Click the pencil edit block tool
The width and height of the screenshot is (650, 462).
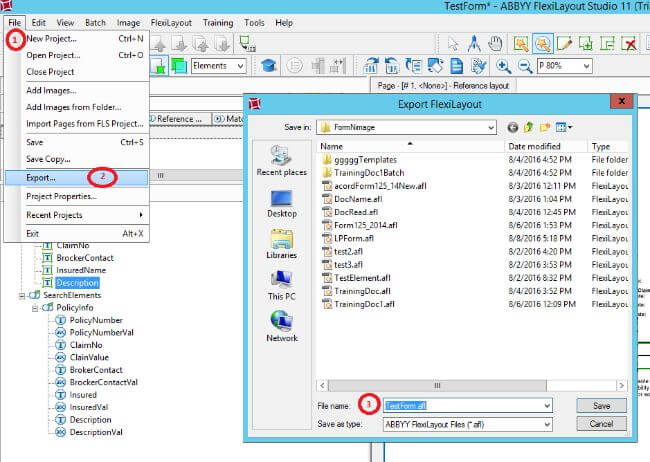[565, 44]
